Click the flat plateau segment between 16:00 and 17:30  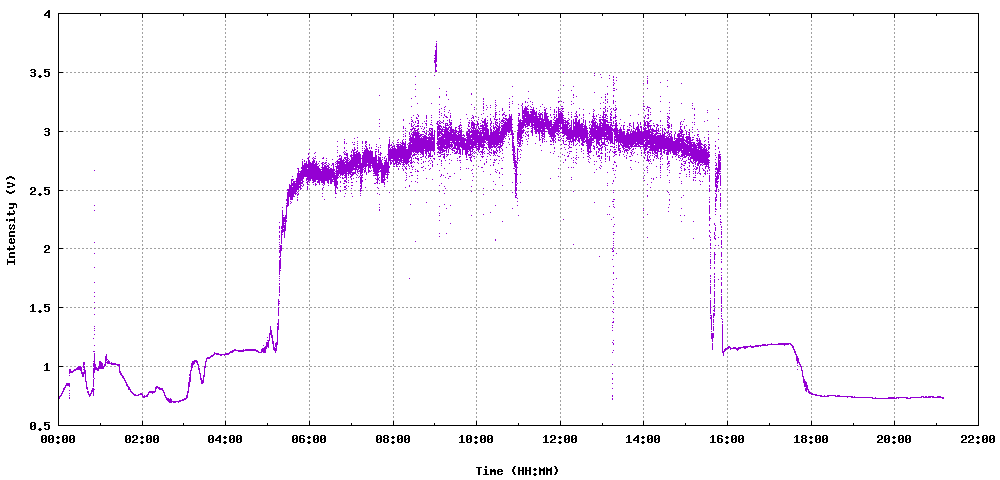[758, 346]
